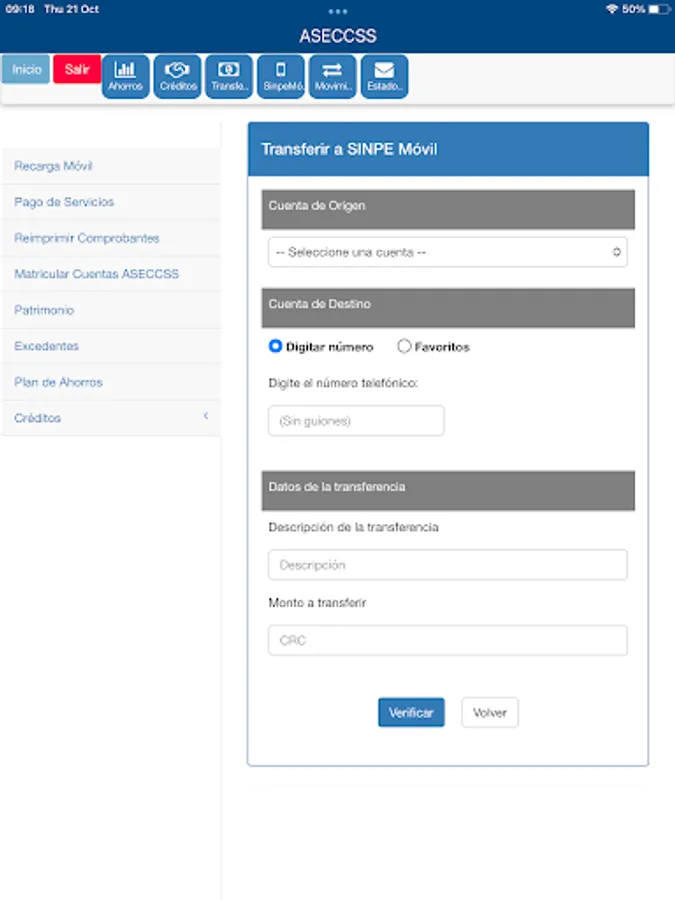Click the Verificar button
675x900 pixels.
[x=411, y=712]
